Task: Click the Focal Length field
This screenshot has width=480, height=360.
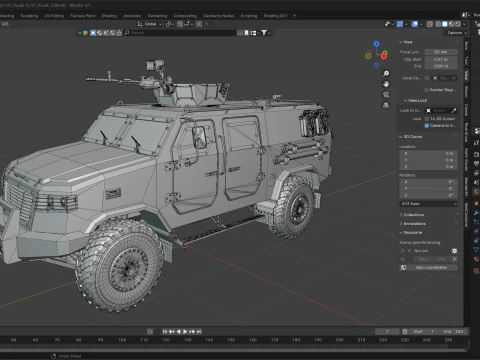Action: point(441,52)
